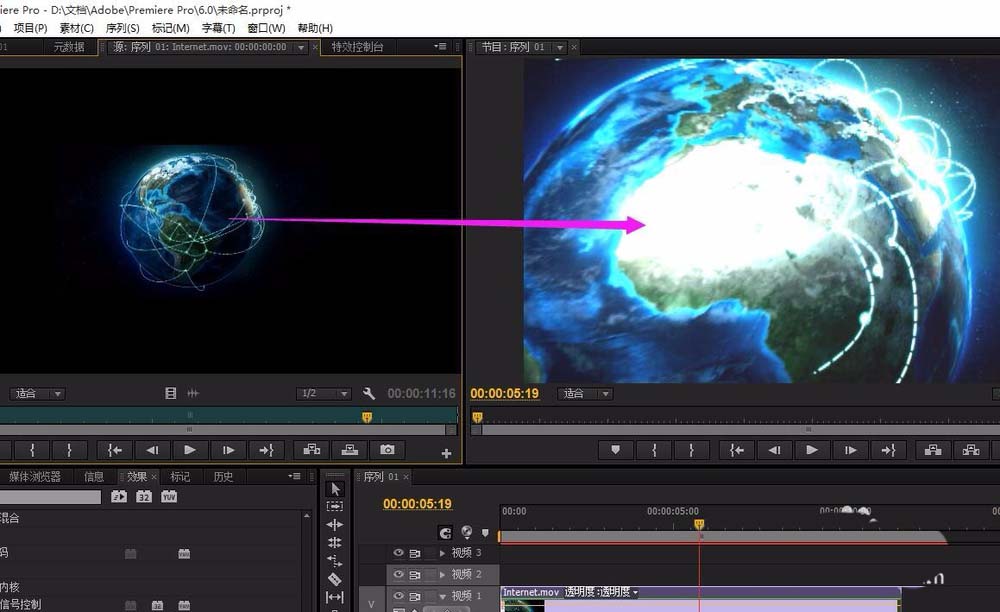1000x612 pixels.
Task: Filter by 32-bit Color effects icon
Action: pos(144,497)
